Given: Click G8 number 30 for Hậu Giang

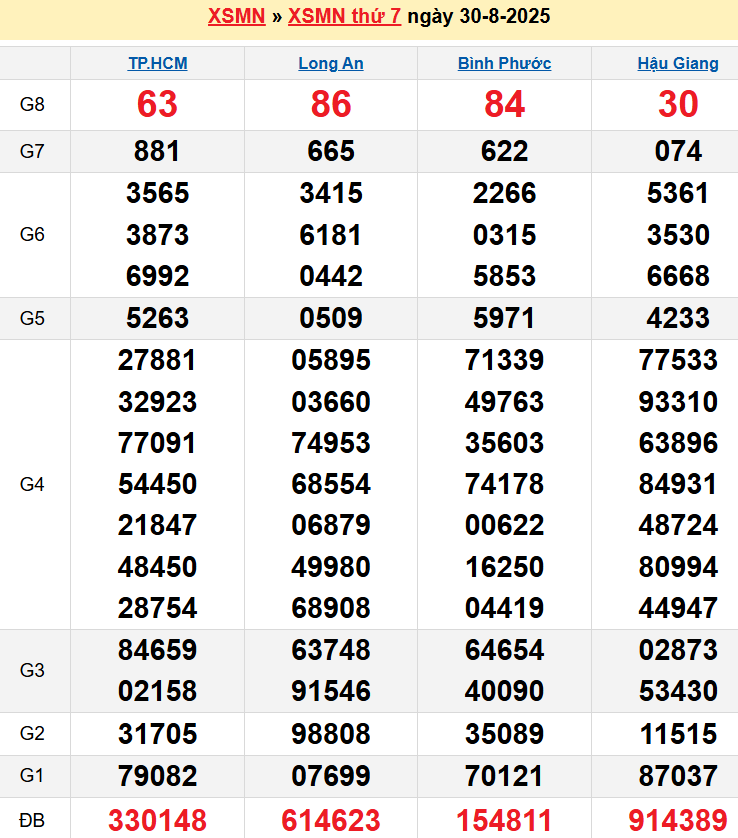Looking at the screenshot, I should pyautogui.click(x=678, y=104).
